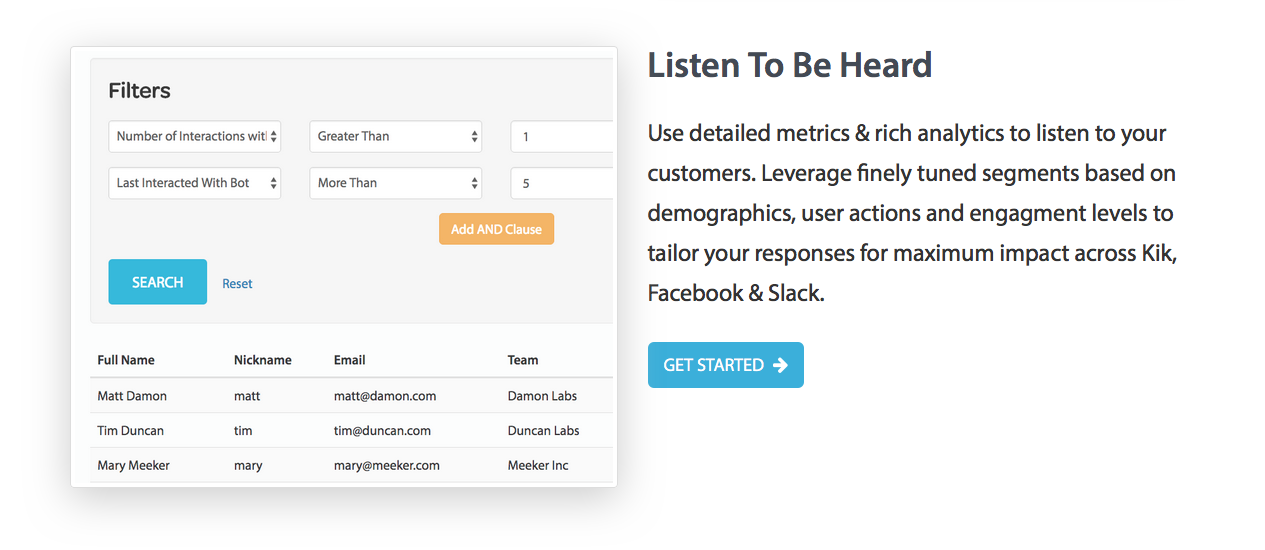Click the matt@damon.com email cell

point(385,396)
